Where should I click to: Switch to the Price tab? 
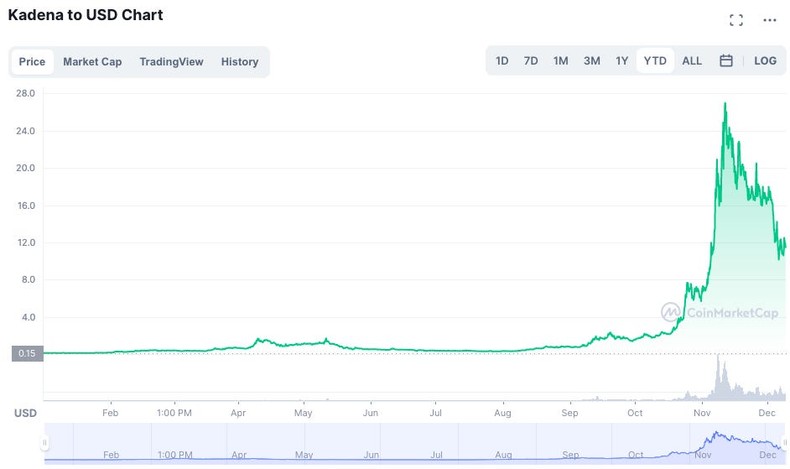[x=32, y=62]
